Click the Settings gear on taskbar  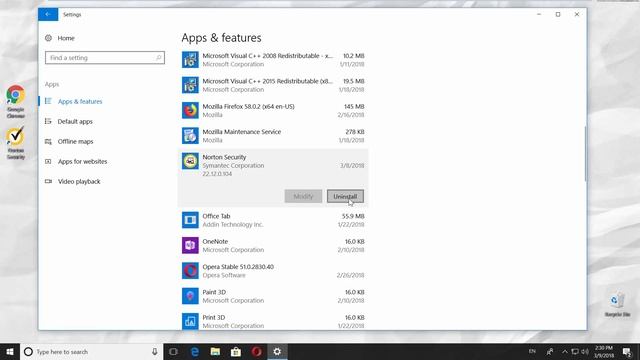pos(277,351)
